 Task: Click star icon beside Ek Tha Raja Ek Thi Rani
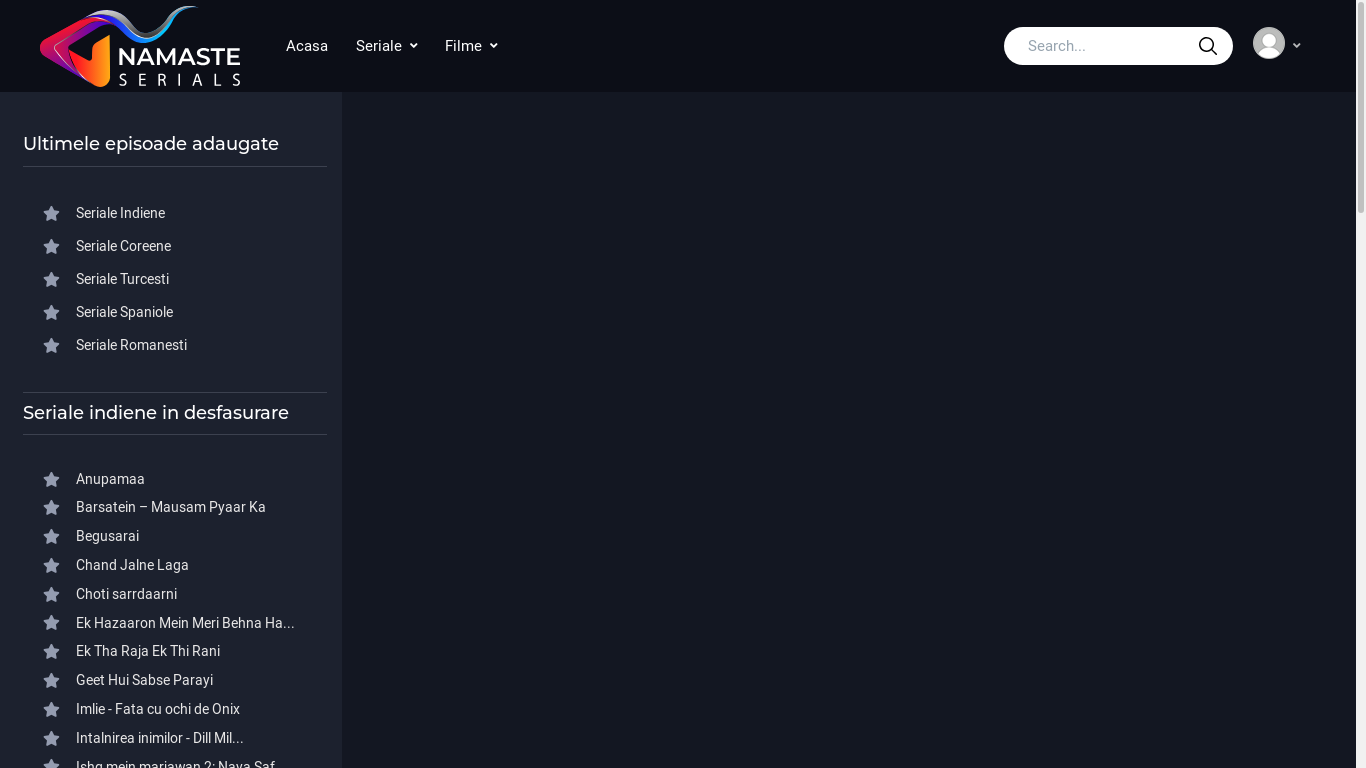coord(51,651)
